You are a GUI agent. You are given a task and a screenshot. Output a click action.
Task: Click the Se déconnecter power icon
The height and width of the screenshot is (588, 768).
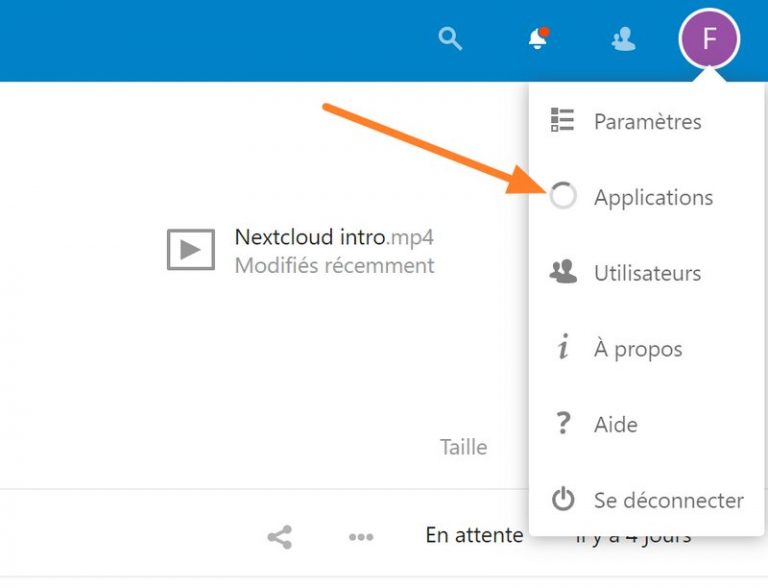[x=563, y=499]
